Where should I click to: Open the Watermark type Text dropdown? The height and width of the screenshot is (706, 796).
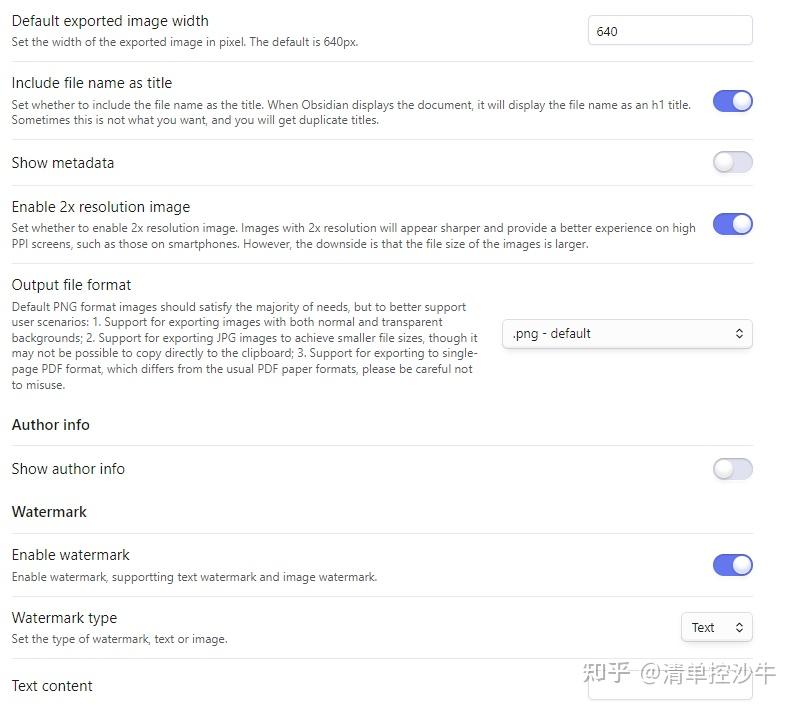point(716,628)
